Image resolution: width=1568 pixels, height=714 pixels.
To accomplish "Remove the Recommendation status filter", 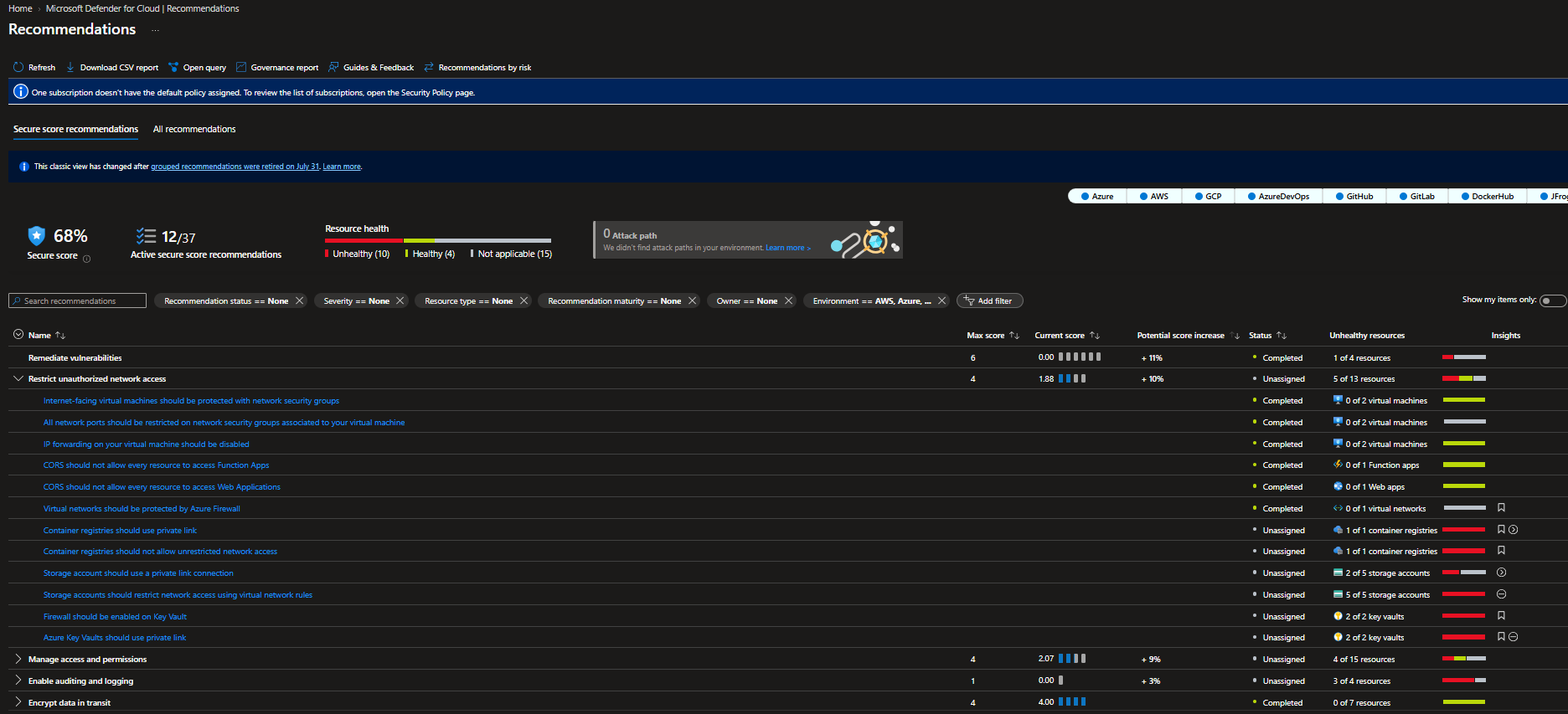I will pos(299,300).
